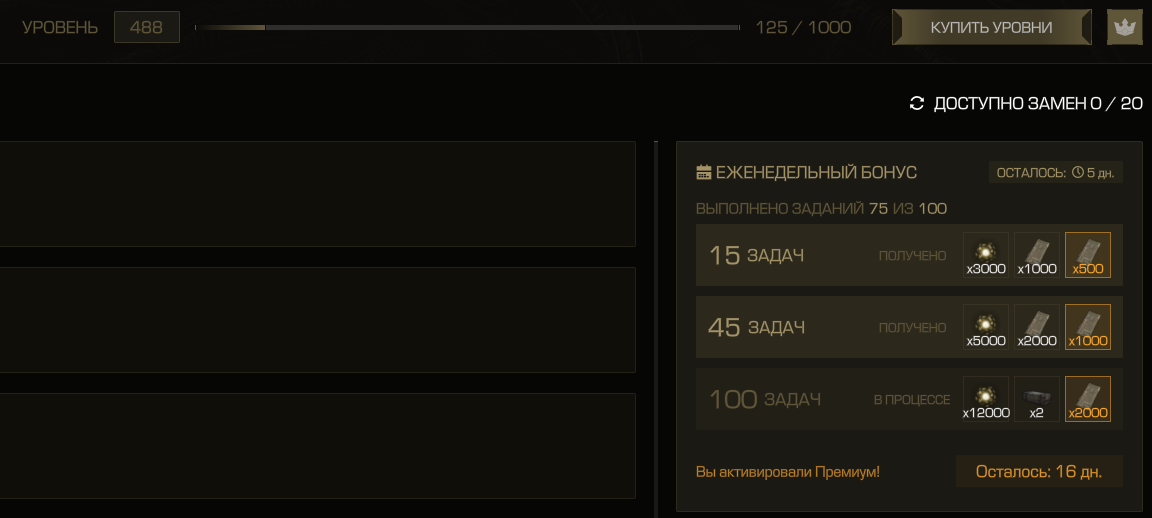Click the Доступно замен 0 / 20 label
The height and width of the screenshot is (518, 1152).
point(1038,104)
